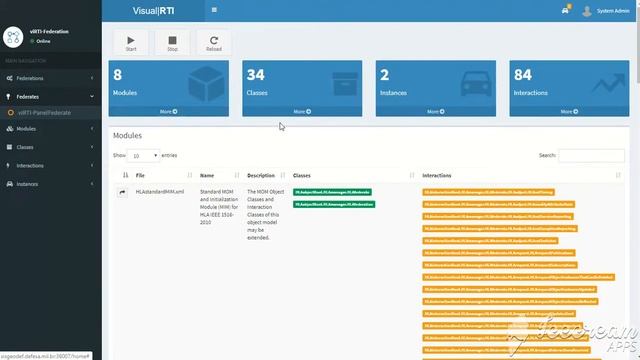Expand the Interactions menu chevron

92,165
